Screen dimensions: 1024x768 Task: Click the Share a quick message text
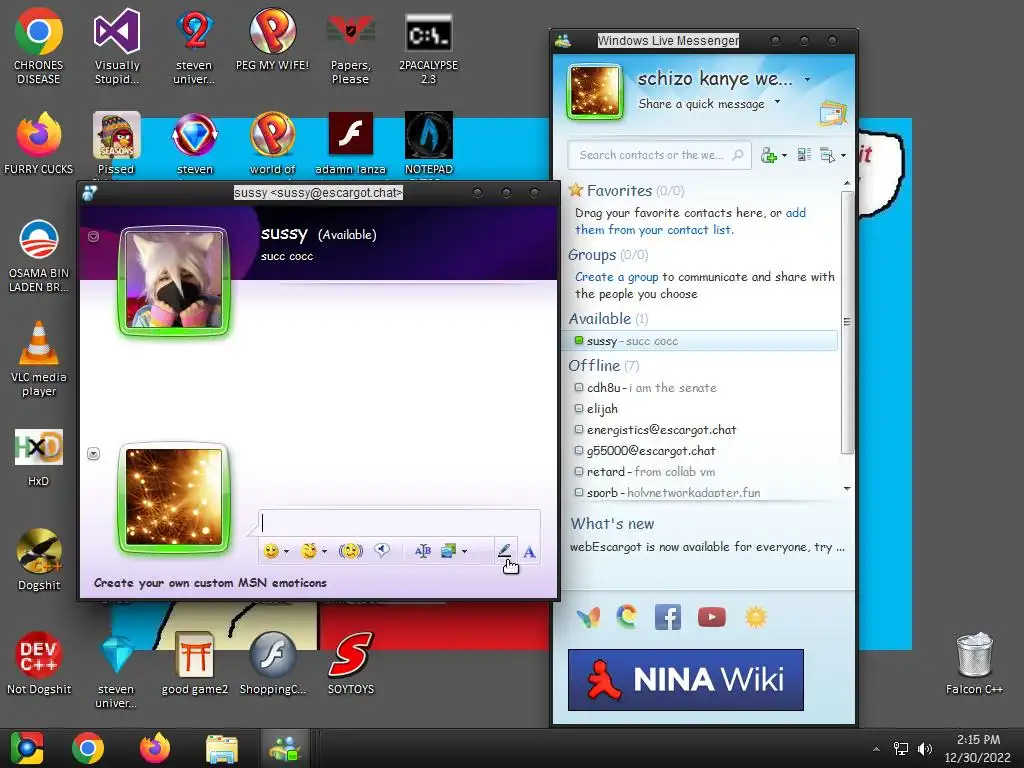point(701,104)
